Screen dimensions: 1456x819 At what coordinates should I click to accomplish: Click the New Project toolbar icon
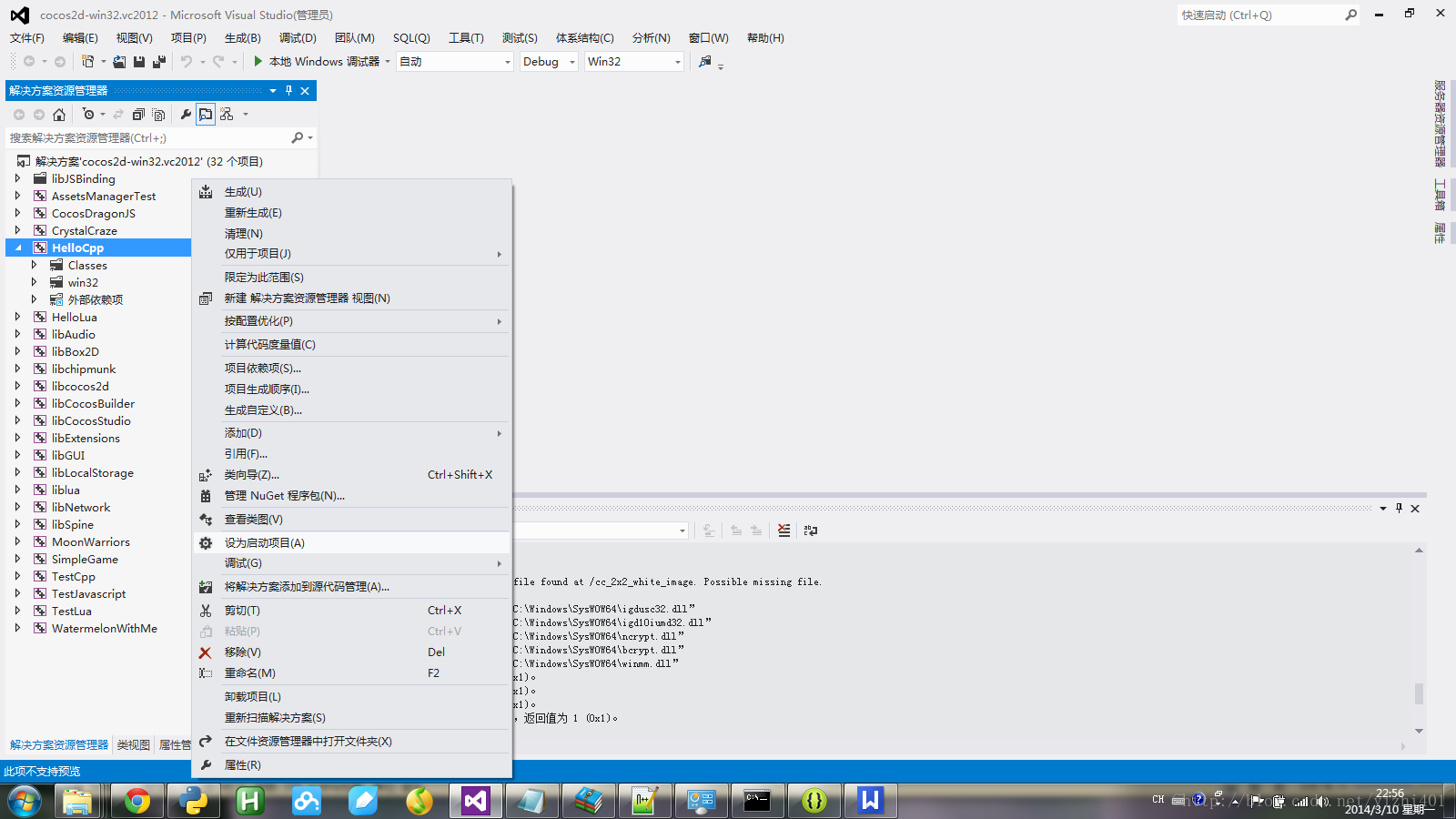tap(87, 61)
